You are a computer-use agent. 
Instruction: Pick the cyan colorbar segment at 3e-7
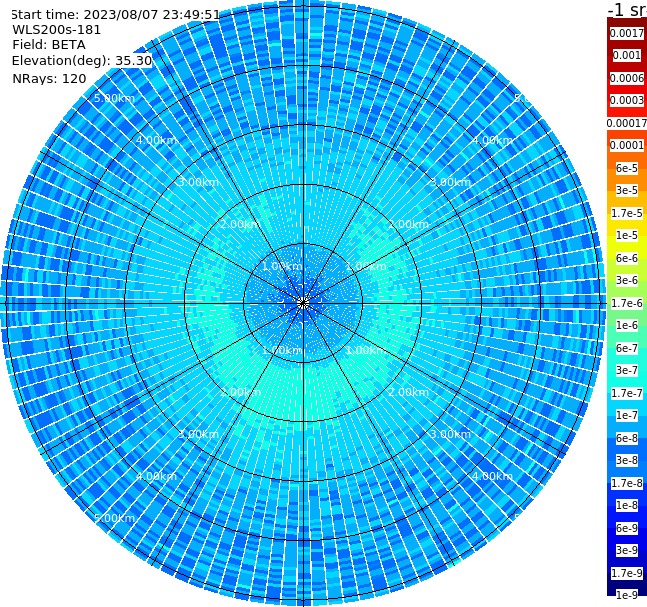627,370
